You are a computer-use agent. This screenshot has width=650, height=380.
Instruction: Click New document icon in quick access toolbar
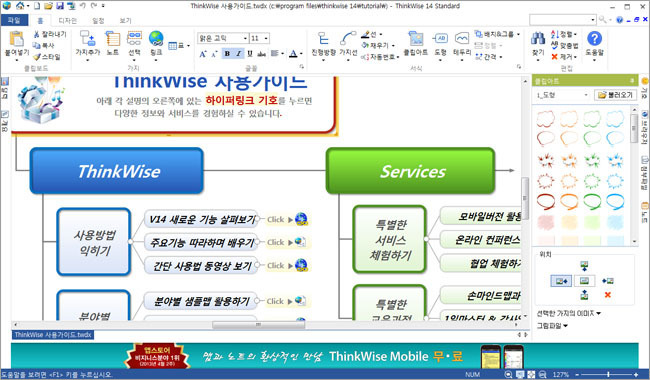point(37,6)
